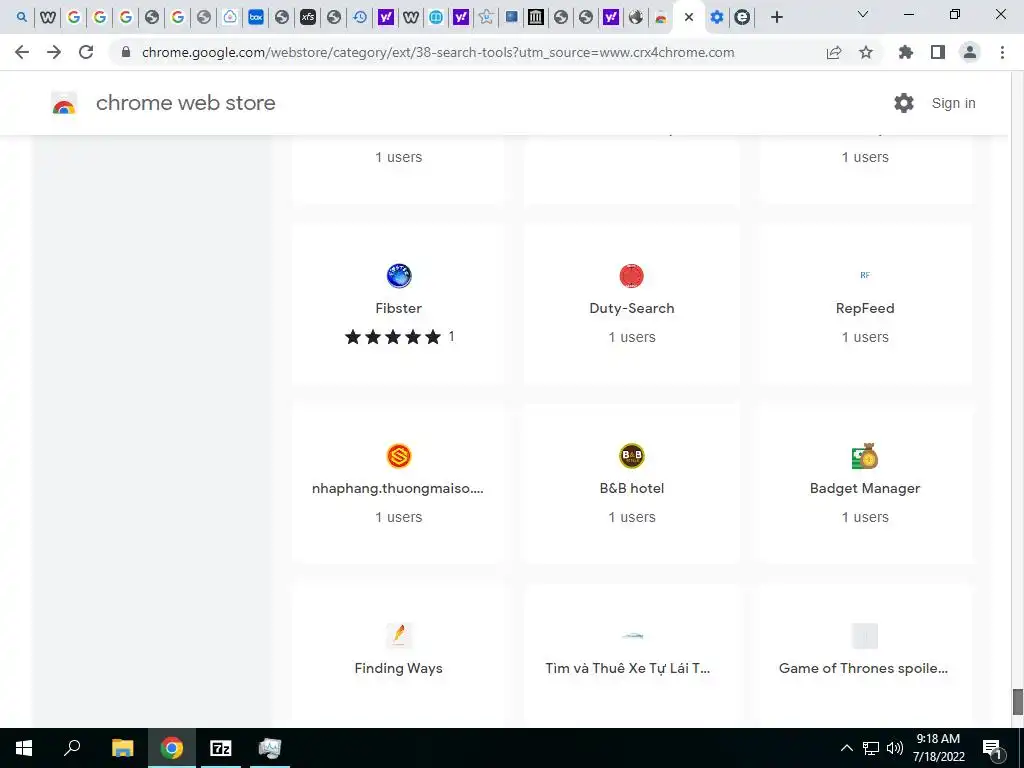Image resolution: width=1024 pixels, height=768 pixels.
Task: Open the RepFeed extension title
Action: click(865, 308)
